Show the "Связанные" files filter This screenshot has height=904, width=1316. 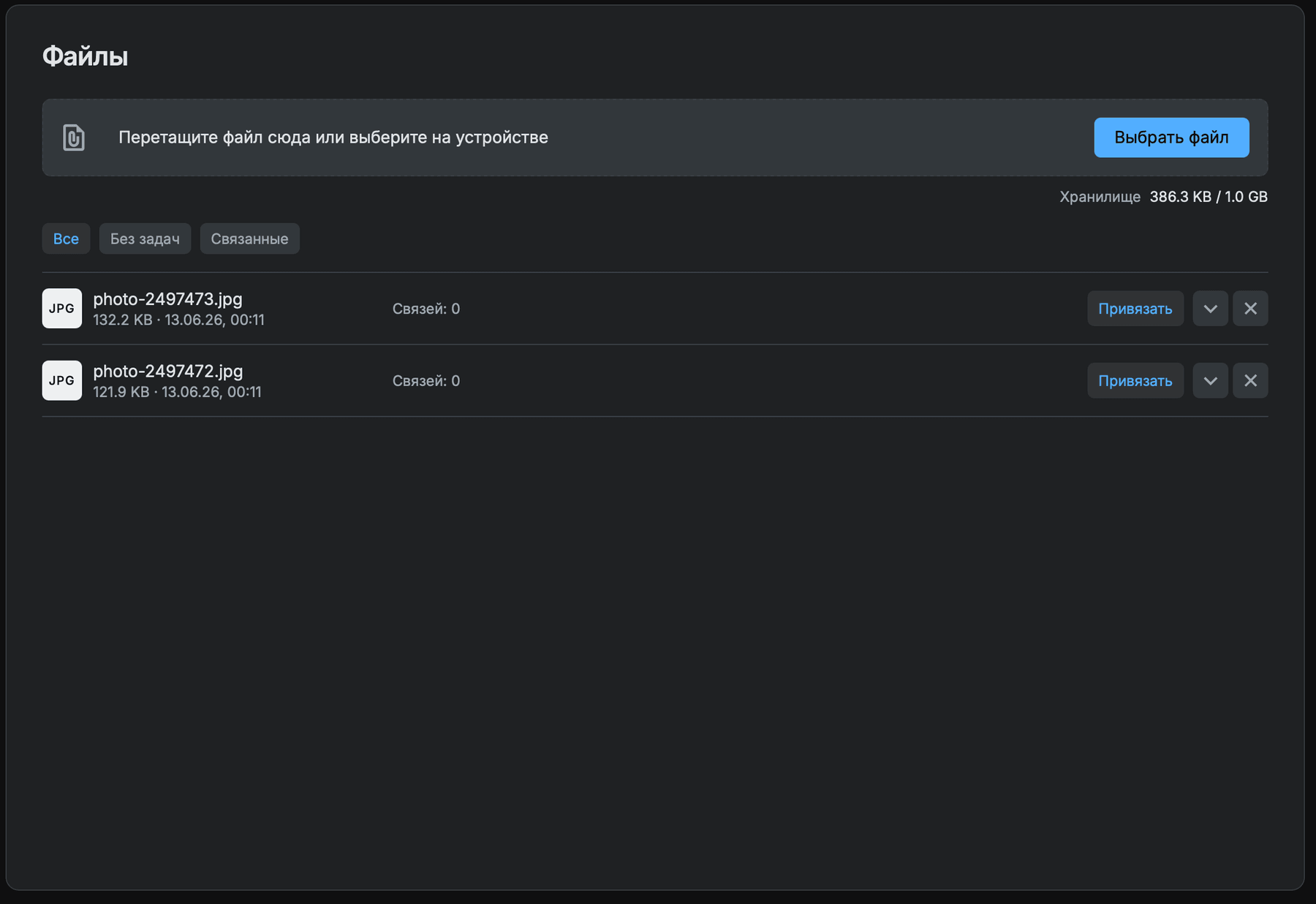coord(249,238)
